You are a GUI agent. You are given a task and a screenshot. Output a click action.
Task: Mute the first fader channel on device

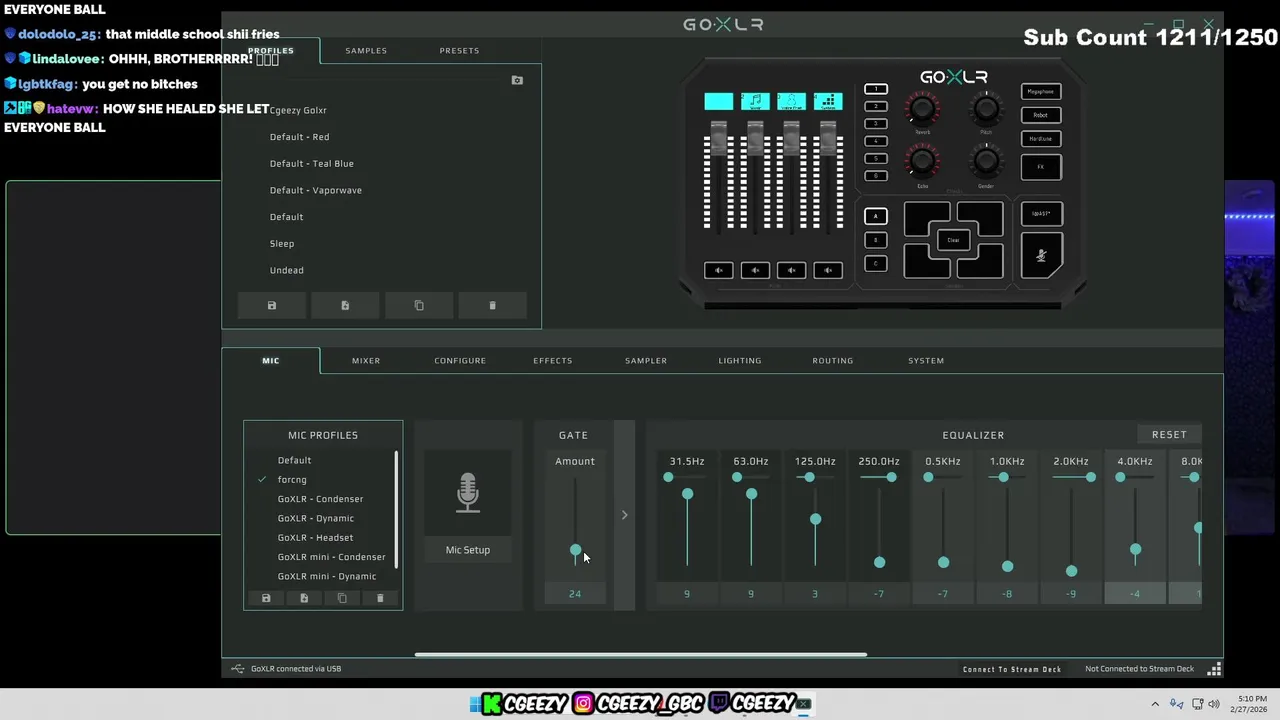pos(718,270)
